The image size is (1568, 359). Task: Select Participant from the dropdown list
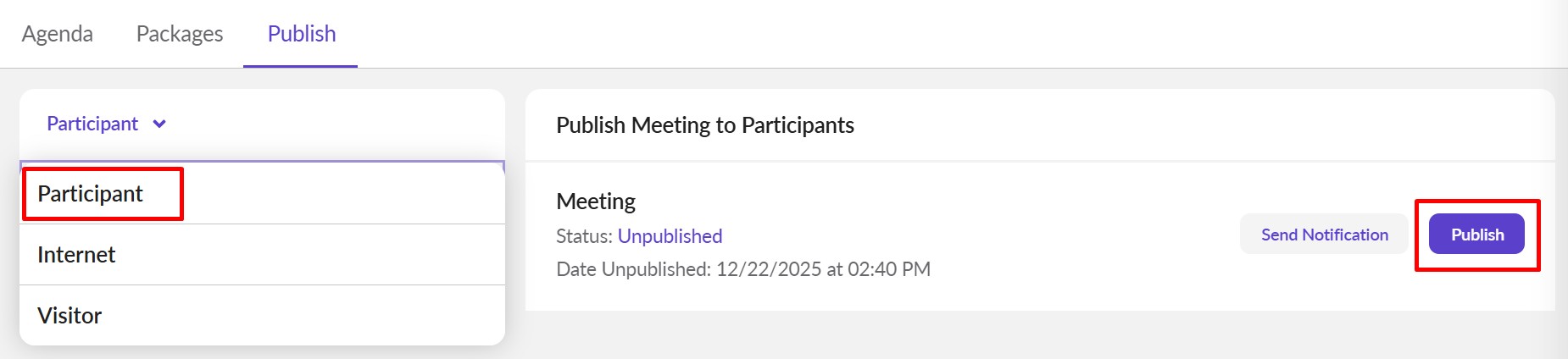pos(91,194)
